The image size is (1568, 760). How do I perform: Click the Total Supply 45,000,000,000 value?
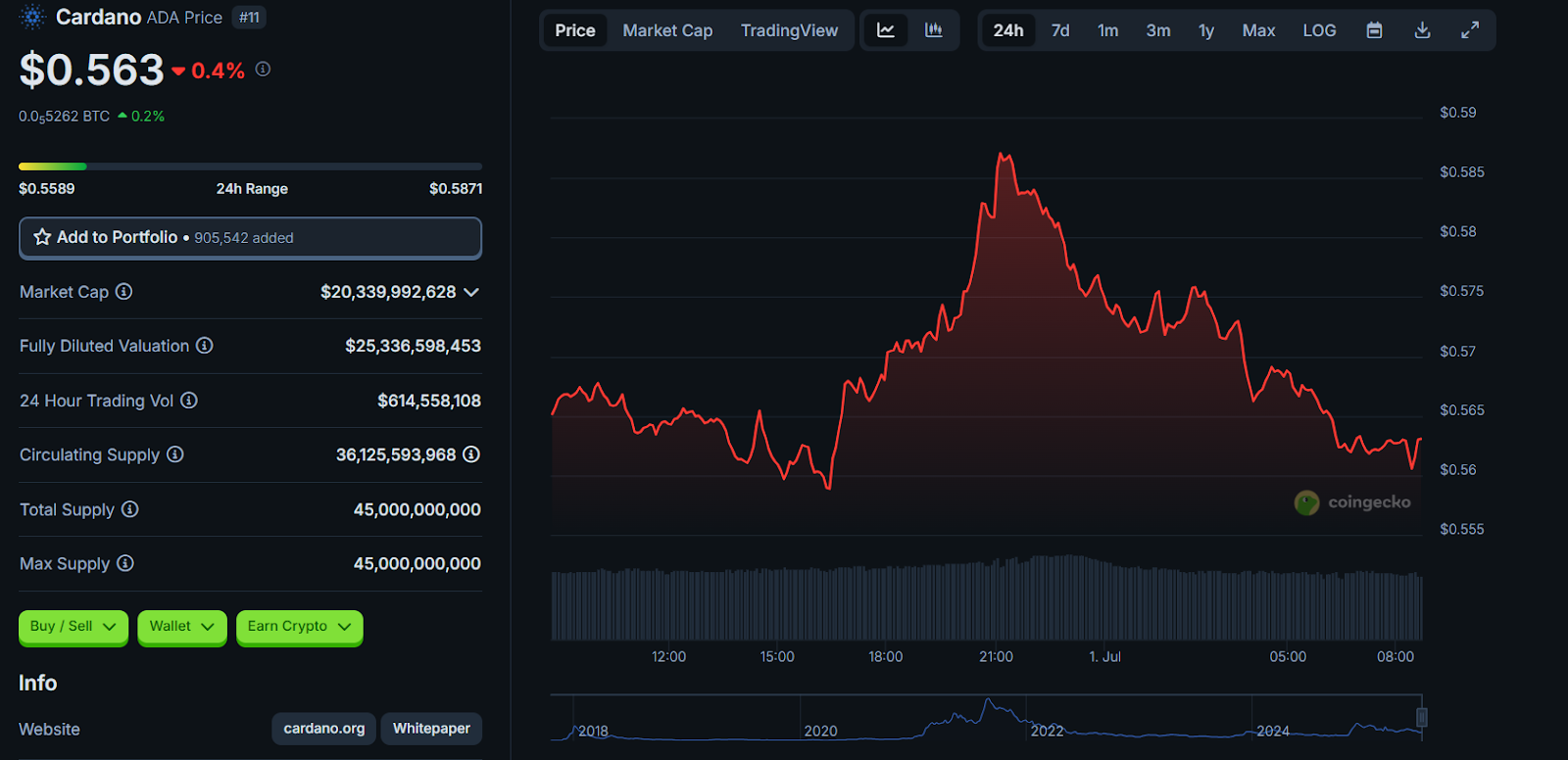click(x=417, y=509)
